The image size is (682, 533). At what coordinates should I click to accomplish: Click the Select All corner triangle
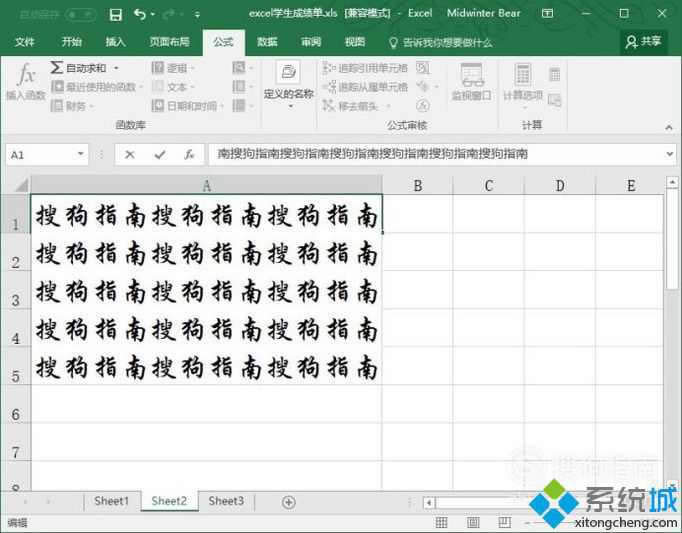click(x=21, y=185)
